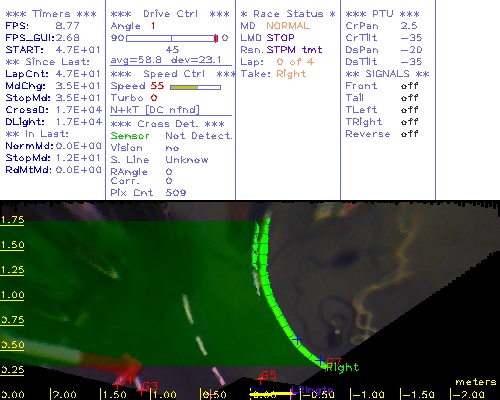
Task: Click the green Right label at the curve's end
Action: (342, 367)
